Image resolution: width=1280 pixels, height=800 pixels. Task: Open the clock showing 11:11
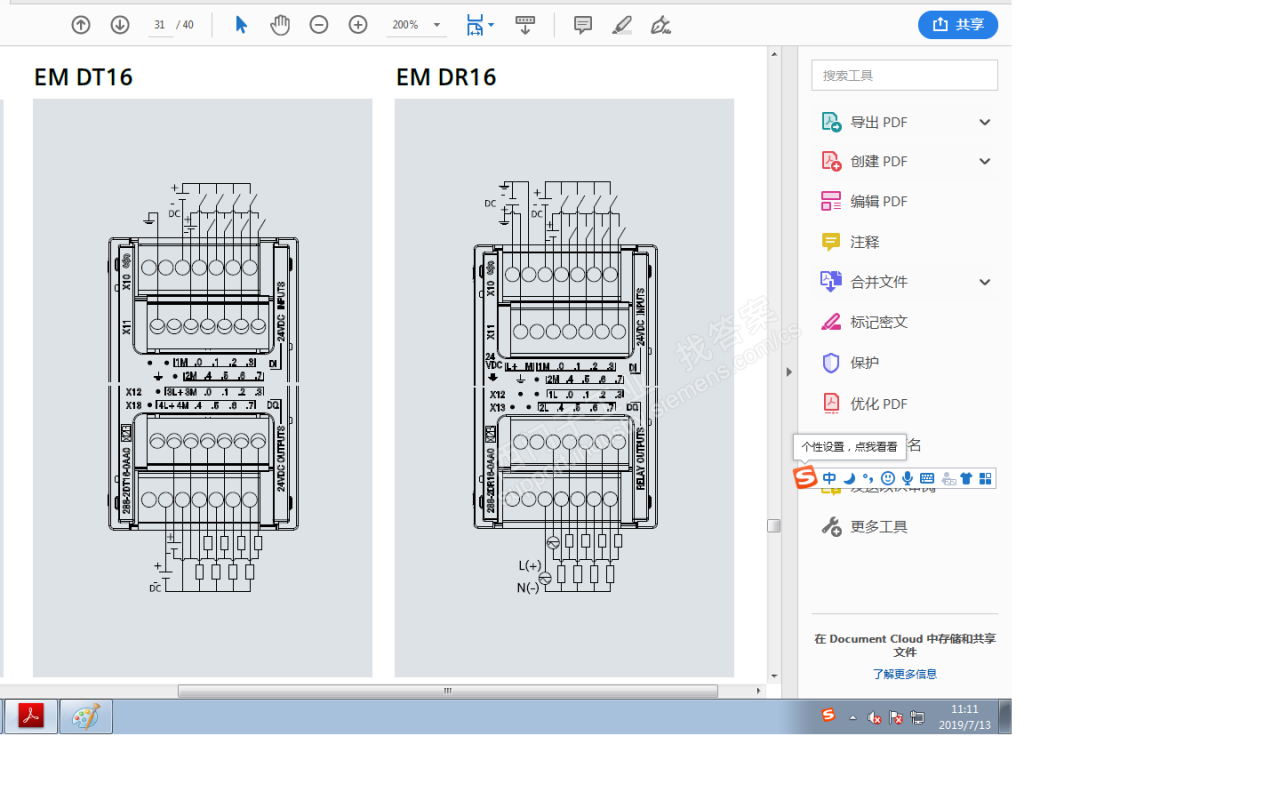(965, 717)
